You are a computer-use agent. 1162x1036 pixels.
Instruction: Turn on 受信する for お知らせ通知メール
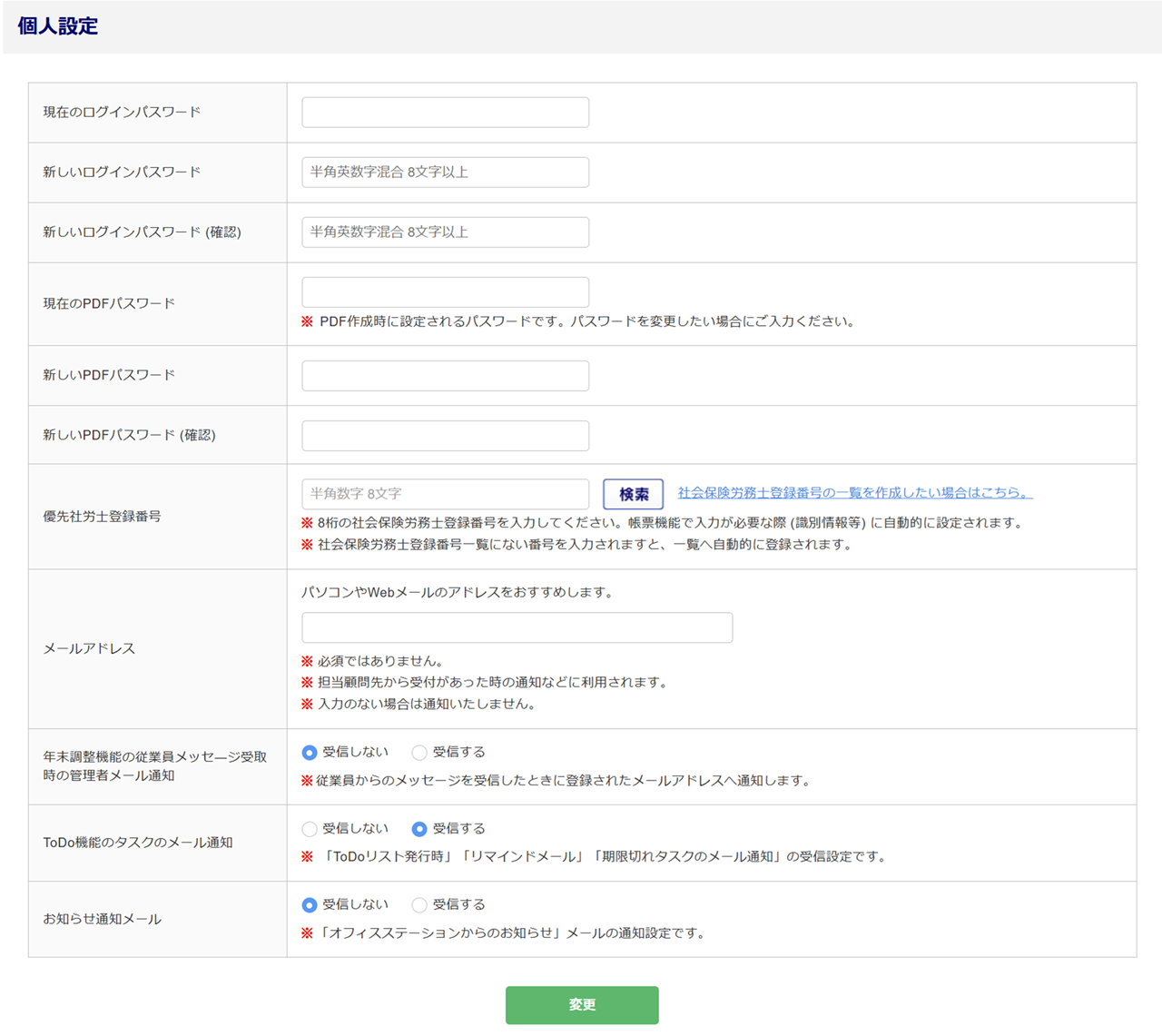click(x=419, y=905)
